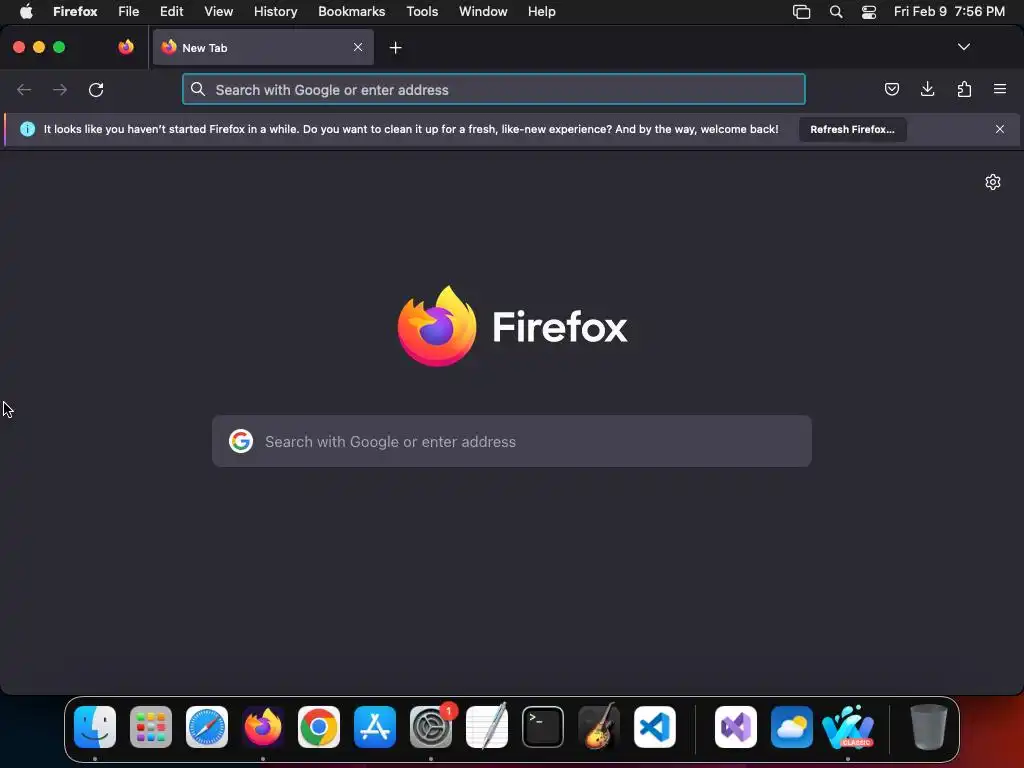Image resolution: width=1024 pixels, height=768 pixels.
Task: Open the Help menu
Action: coord(541,12)
